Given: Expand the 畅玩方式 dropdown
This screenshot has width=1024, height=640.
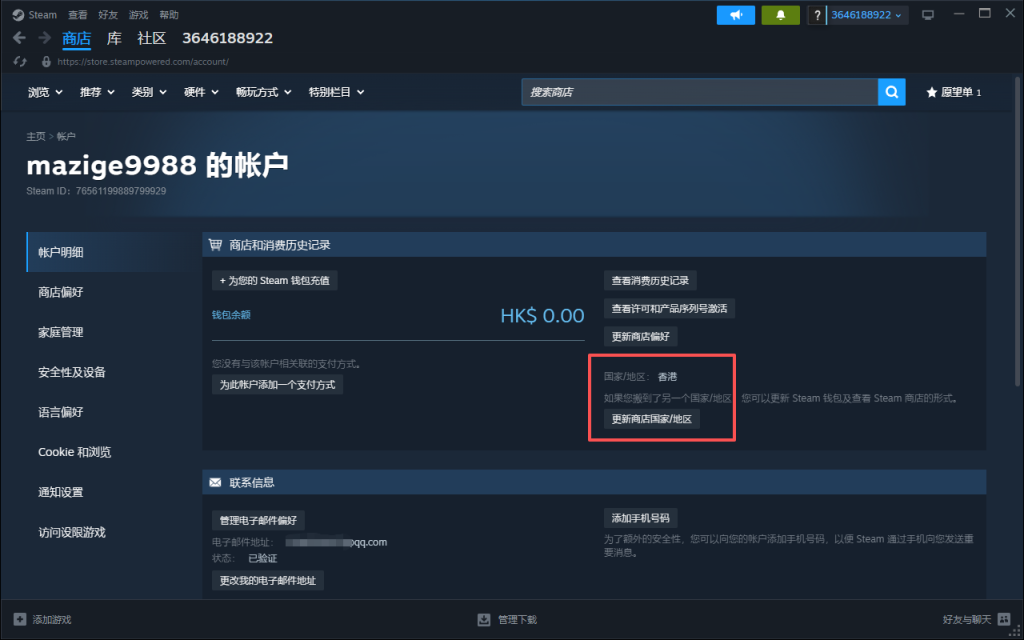Looking at the screenshot, I should (263, 92).
